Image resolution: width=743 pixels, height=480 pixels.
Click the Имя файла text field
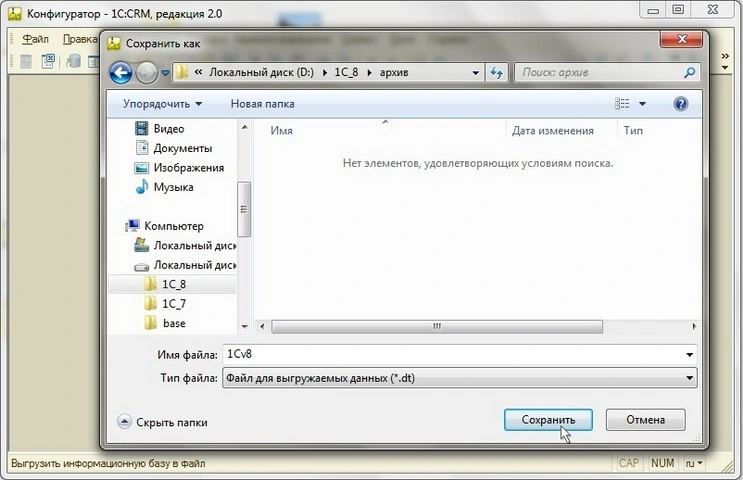(450, 355)
